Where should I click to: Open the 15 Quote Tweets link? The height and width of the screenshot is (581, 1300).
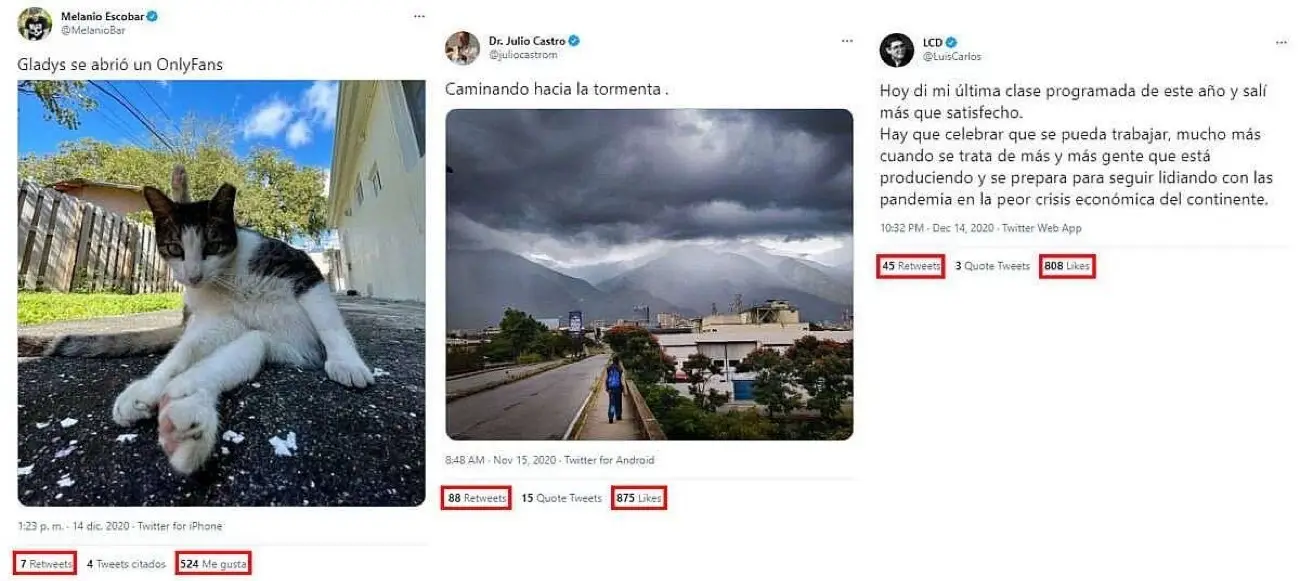click(x=561, y=498)
